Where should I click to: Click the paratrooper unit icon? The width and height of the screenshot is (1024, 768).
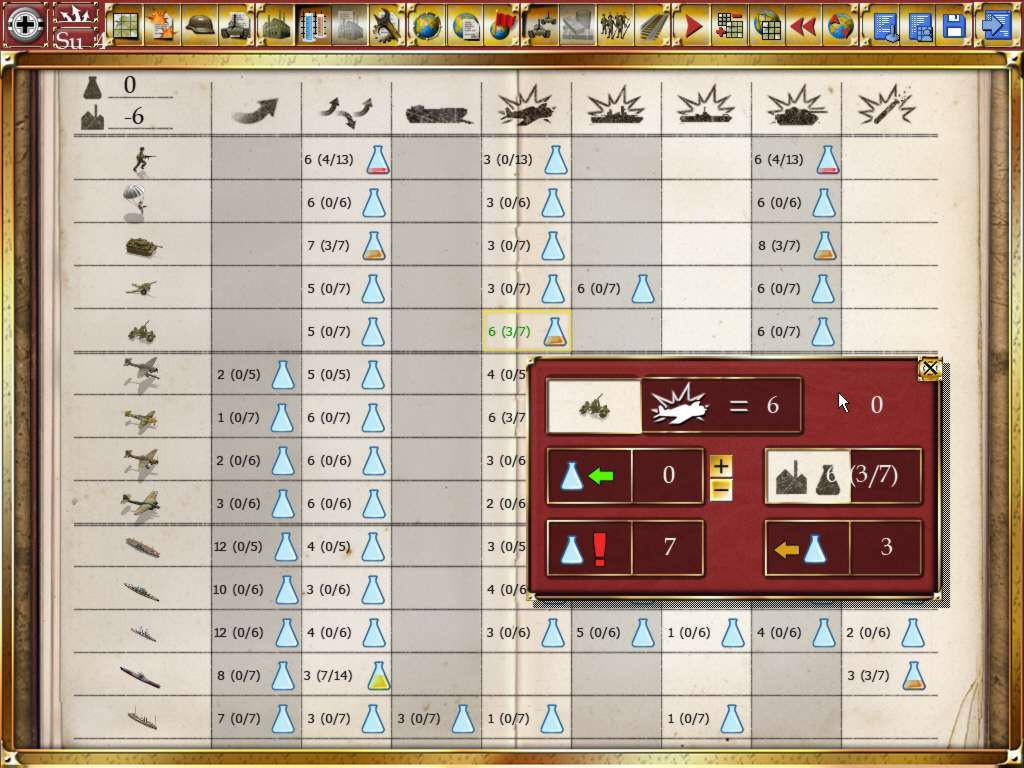136,201
